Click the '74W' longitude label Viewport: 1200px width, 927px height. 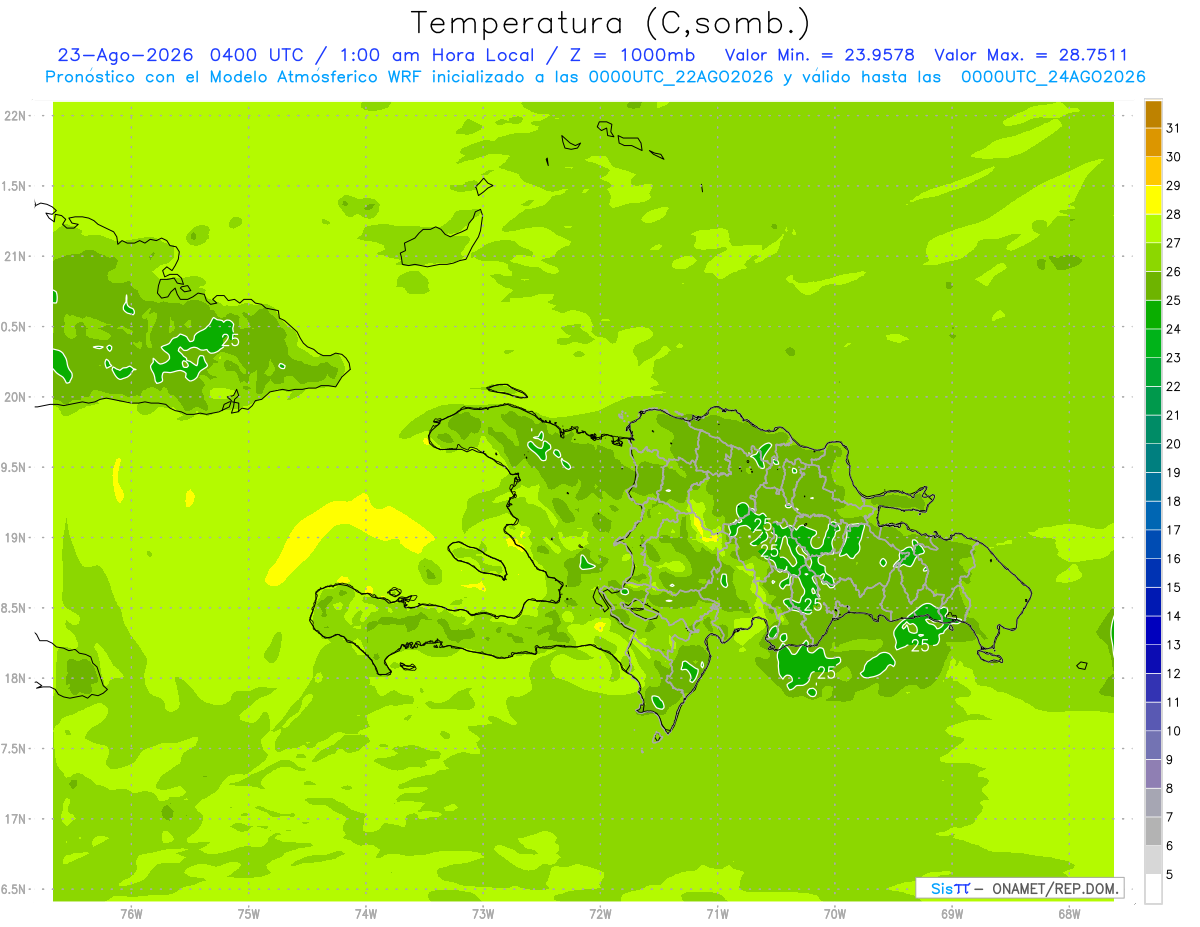[366, 914]
